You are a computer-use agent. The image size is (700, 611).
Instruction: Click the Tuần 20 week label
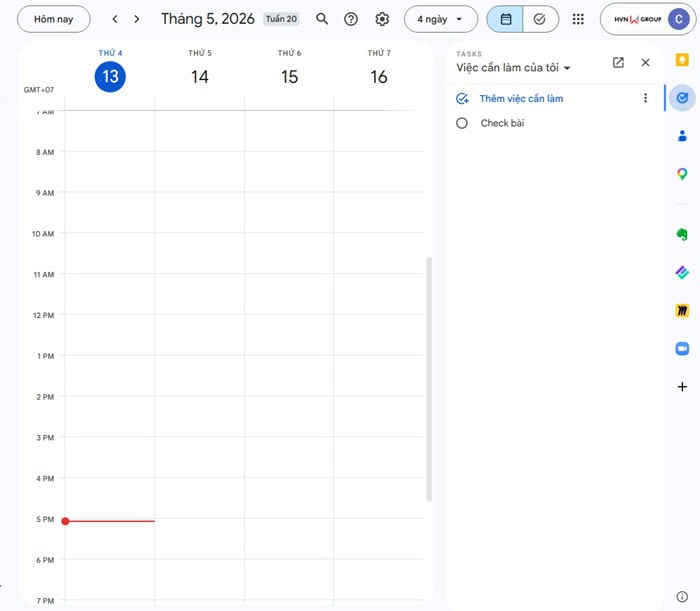[281, 19]
